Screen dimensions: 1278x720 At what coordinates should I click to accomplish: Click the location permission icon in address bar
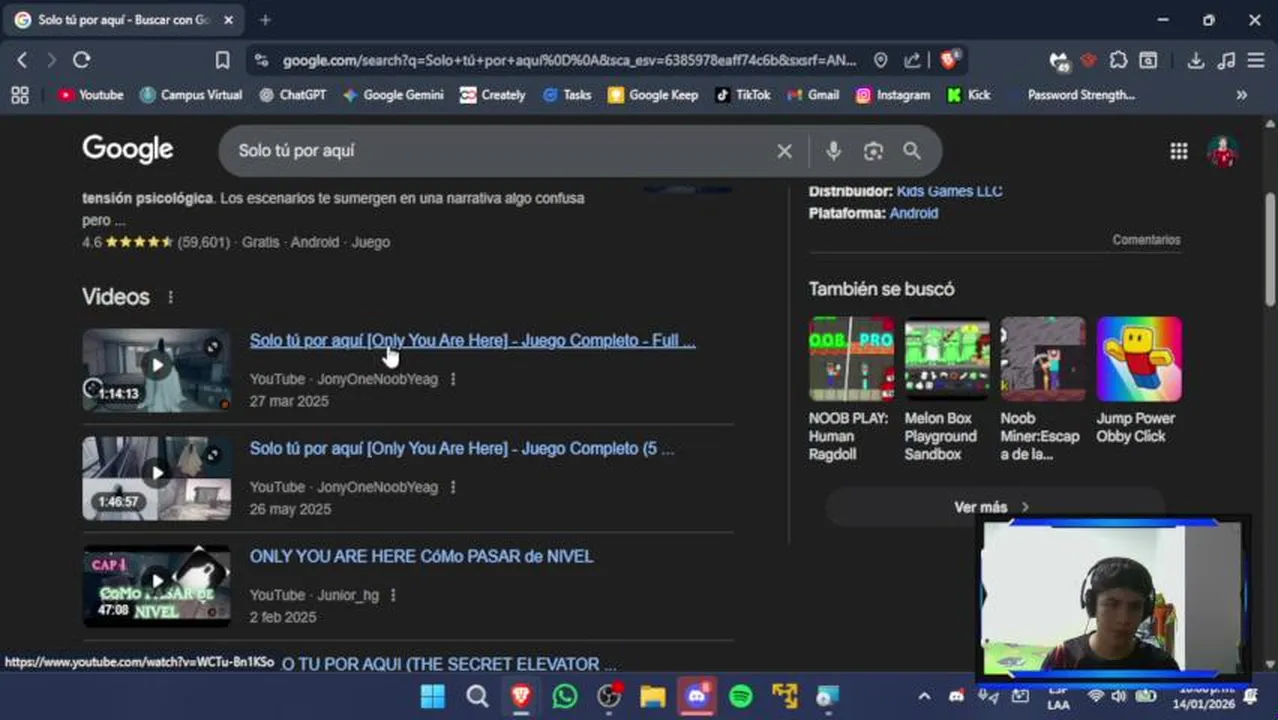pyautogui.click(x=880, y=60)
